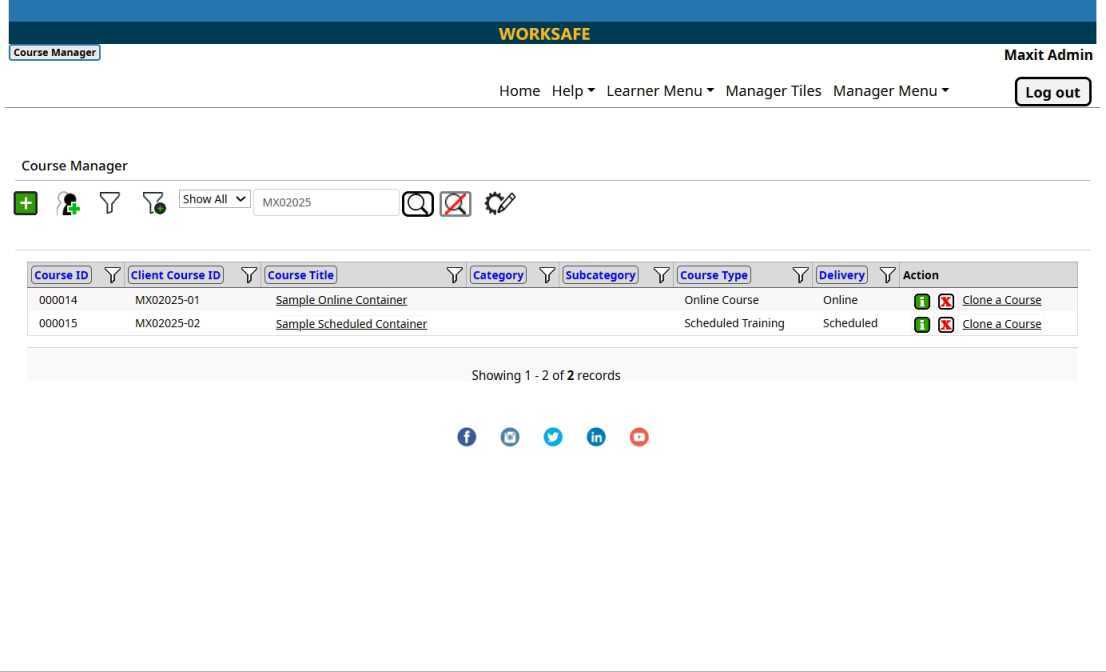Open the Show All dropdown
Screen dimensions: 1106x672
(214, 199)
